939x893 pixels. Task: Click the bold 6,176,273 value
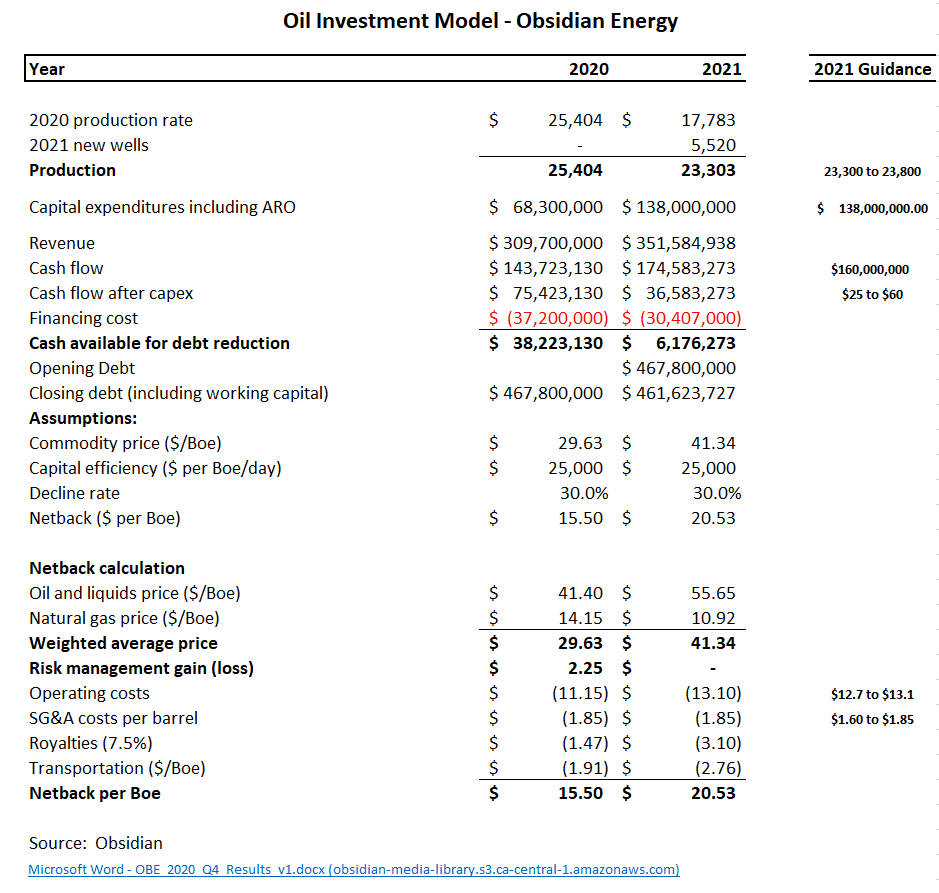pos(695,343)
